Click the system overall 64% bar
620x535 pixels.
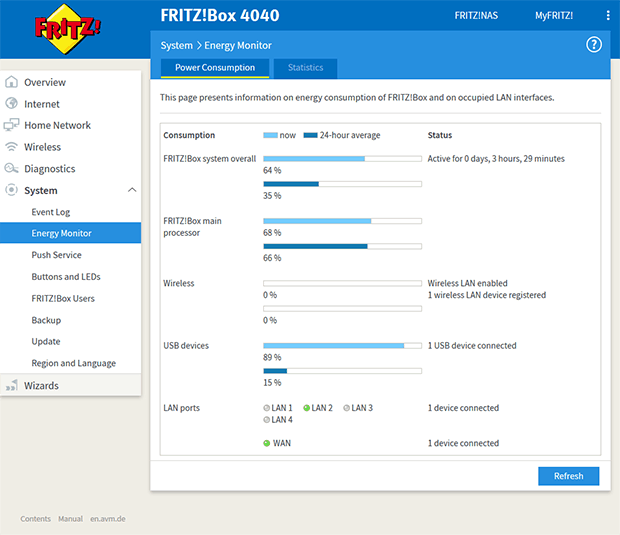coord(342,159)
